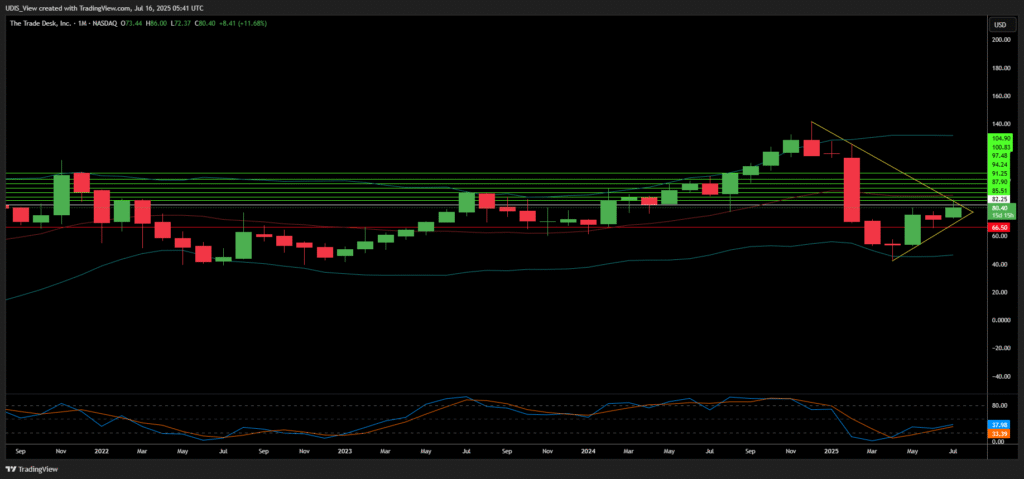Select the tall red candle after 2025
Viewport: 1024px width, 479px height.
(852, 188)
